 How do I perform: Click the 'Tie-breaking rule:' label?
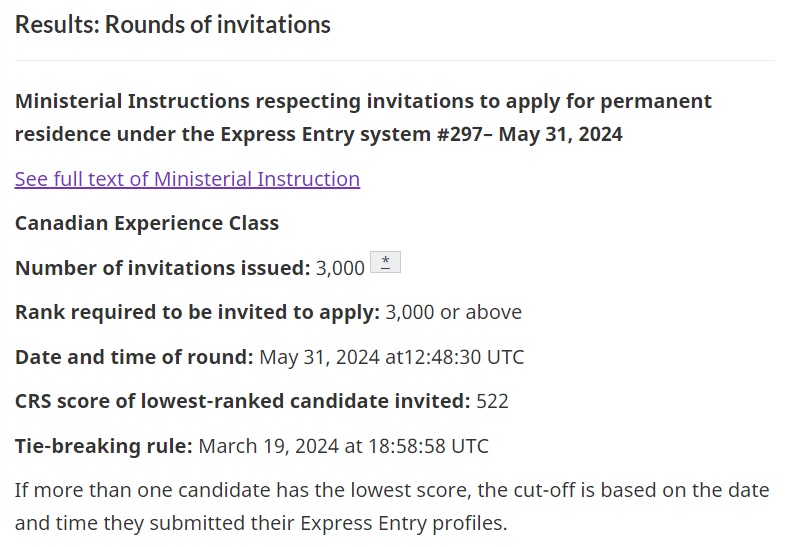click(x=104, y=446)
